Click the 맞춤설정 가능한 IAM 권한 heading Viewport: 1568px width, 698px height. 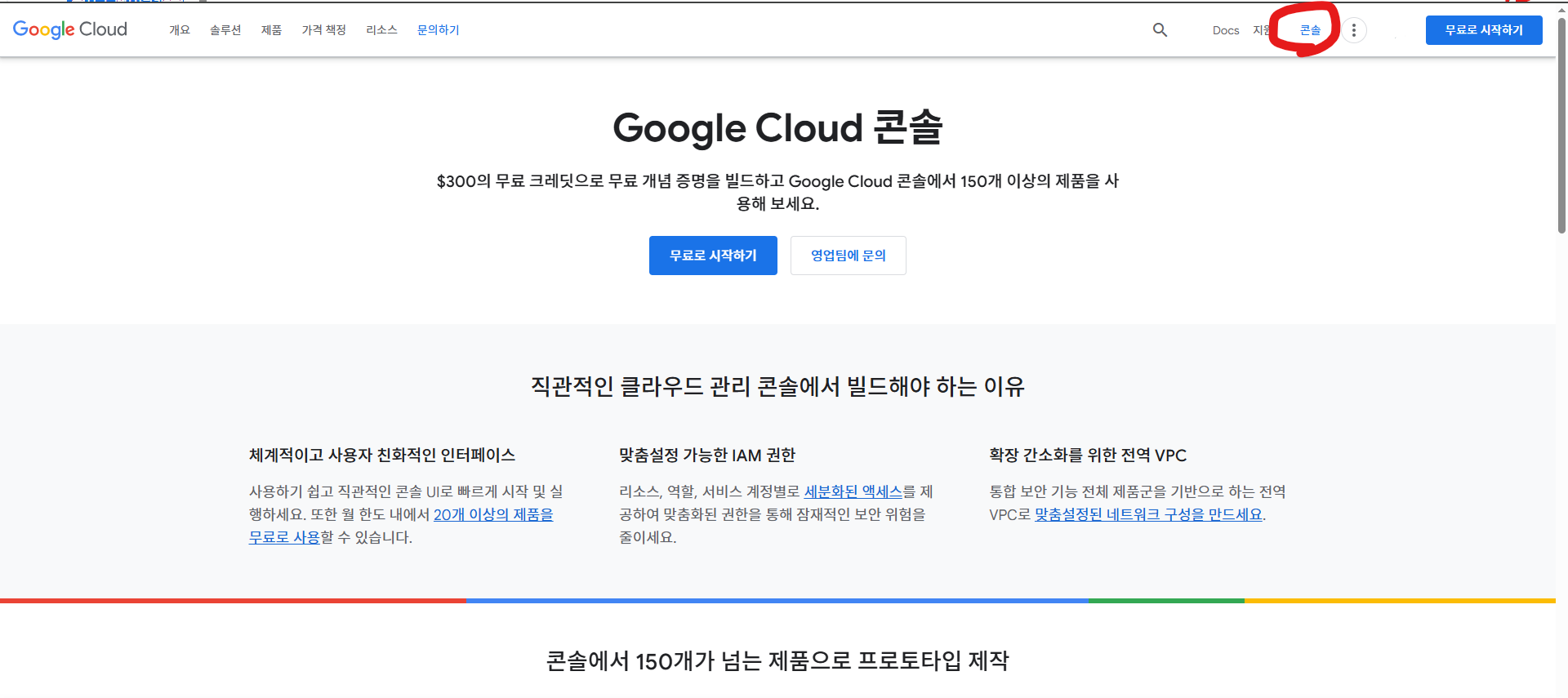click(x=707, y=455)
